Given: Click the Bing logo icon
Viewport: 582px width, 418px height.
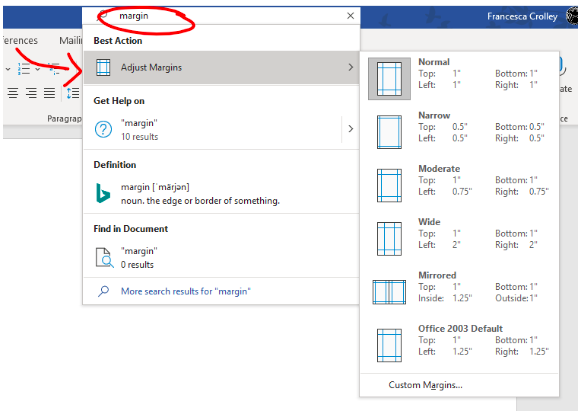Looking at the screenshot, I should [103, 193].
